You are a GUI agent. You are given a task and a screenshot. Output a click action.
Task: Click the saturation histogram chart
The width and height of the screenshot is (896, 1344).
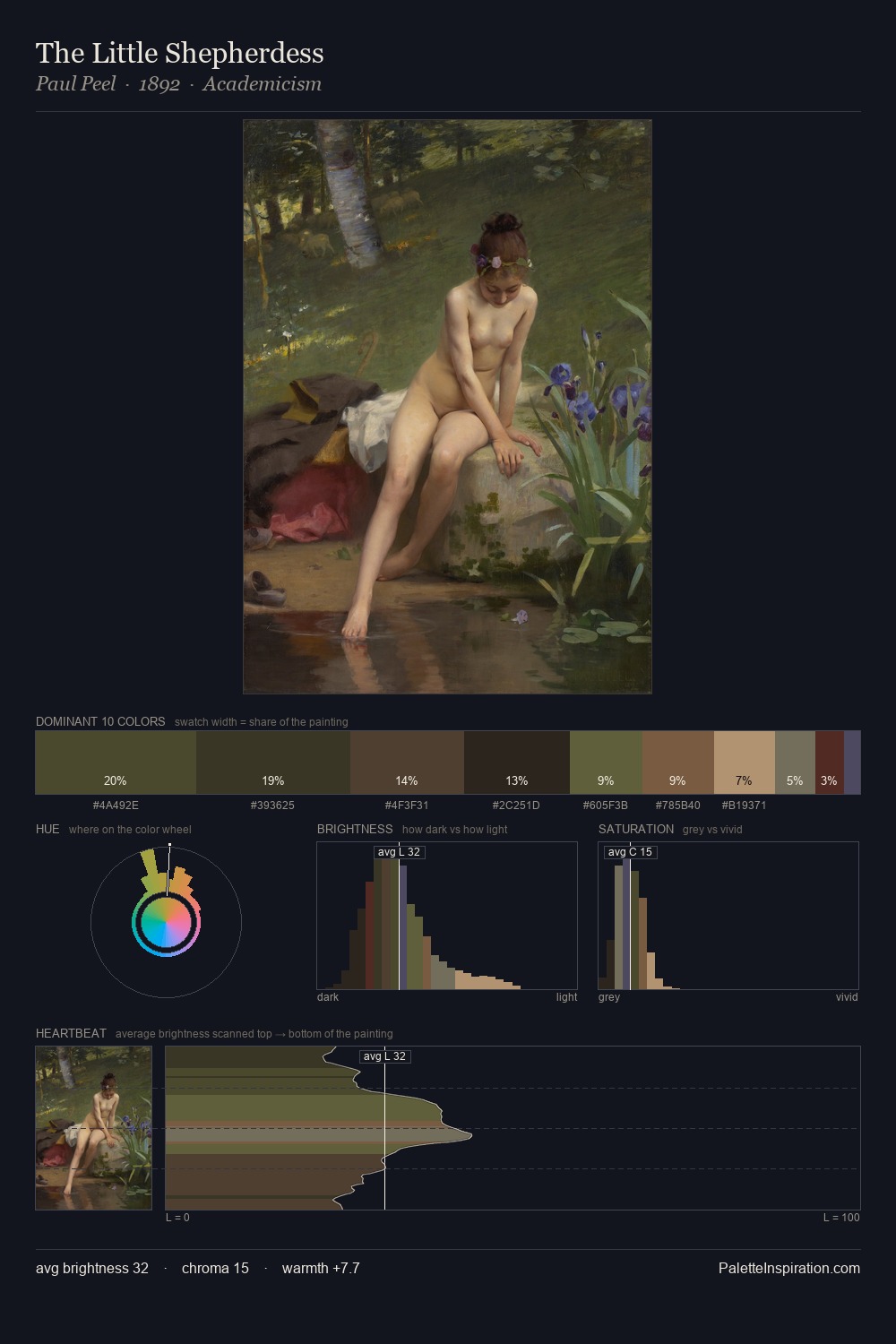click(728, 916)
